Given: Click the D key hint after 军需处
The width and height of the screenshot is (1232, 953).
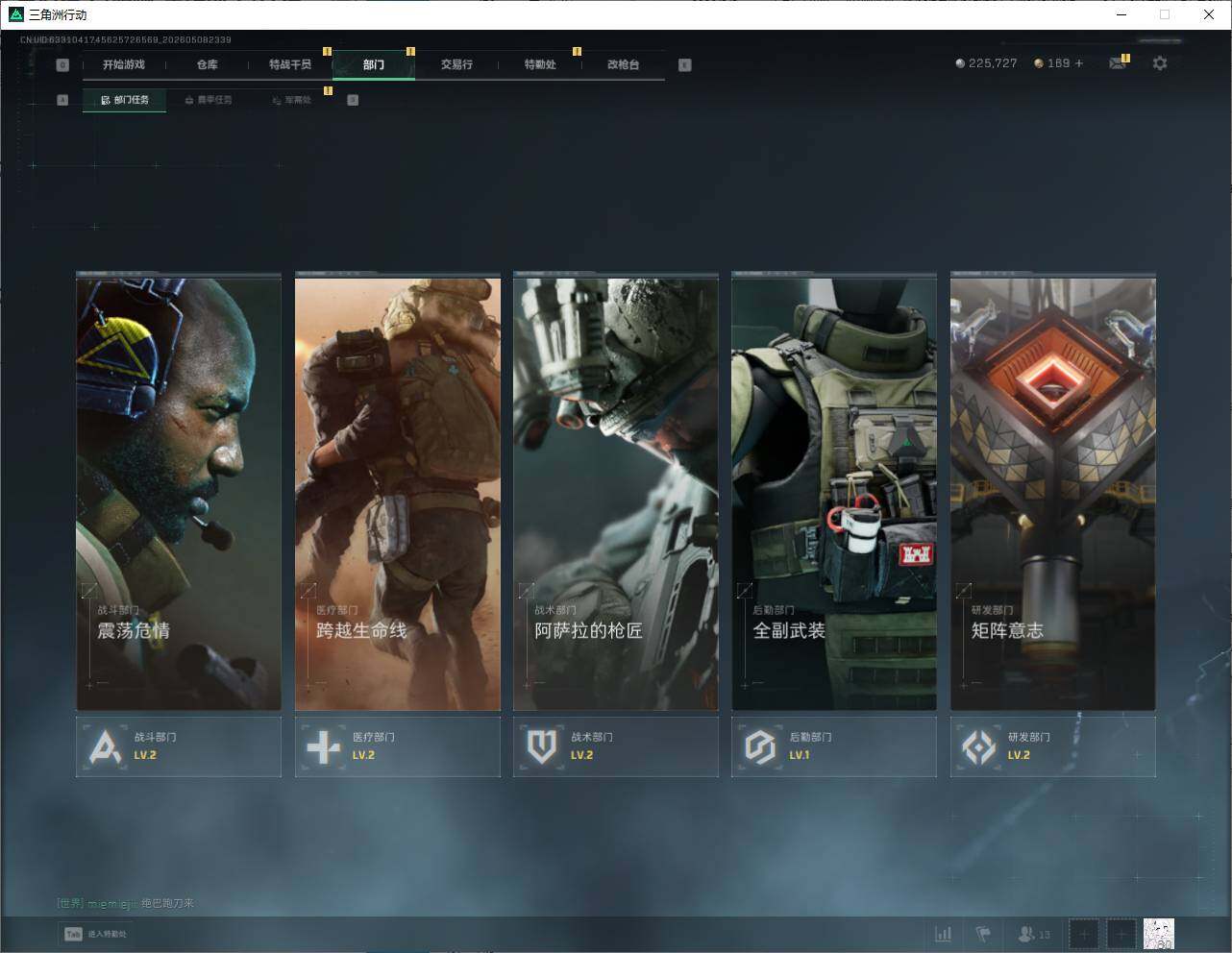Looking at the screenshot, I should click(x=353, y=100).
